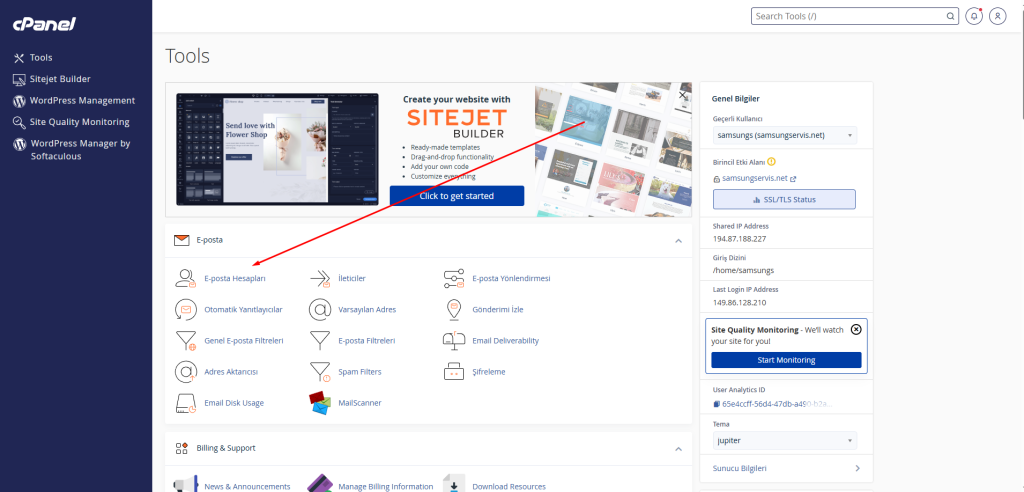This screenshot has height=492, width=1024.
Task: Open WordPress Management in the sidebar
Action: 82,101
